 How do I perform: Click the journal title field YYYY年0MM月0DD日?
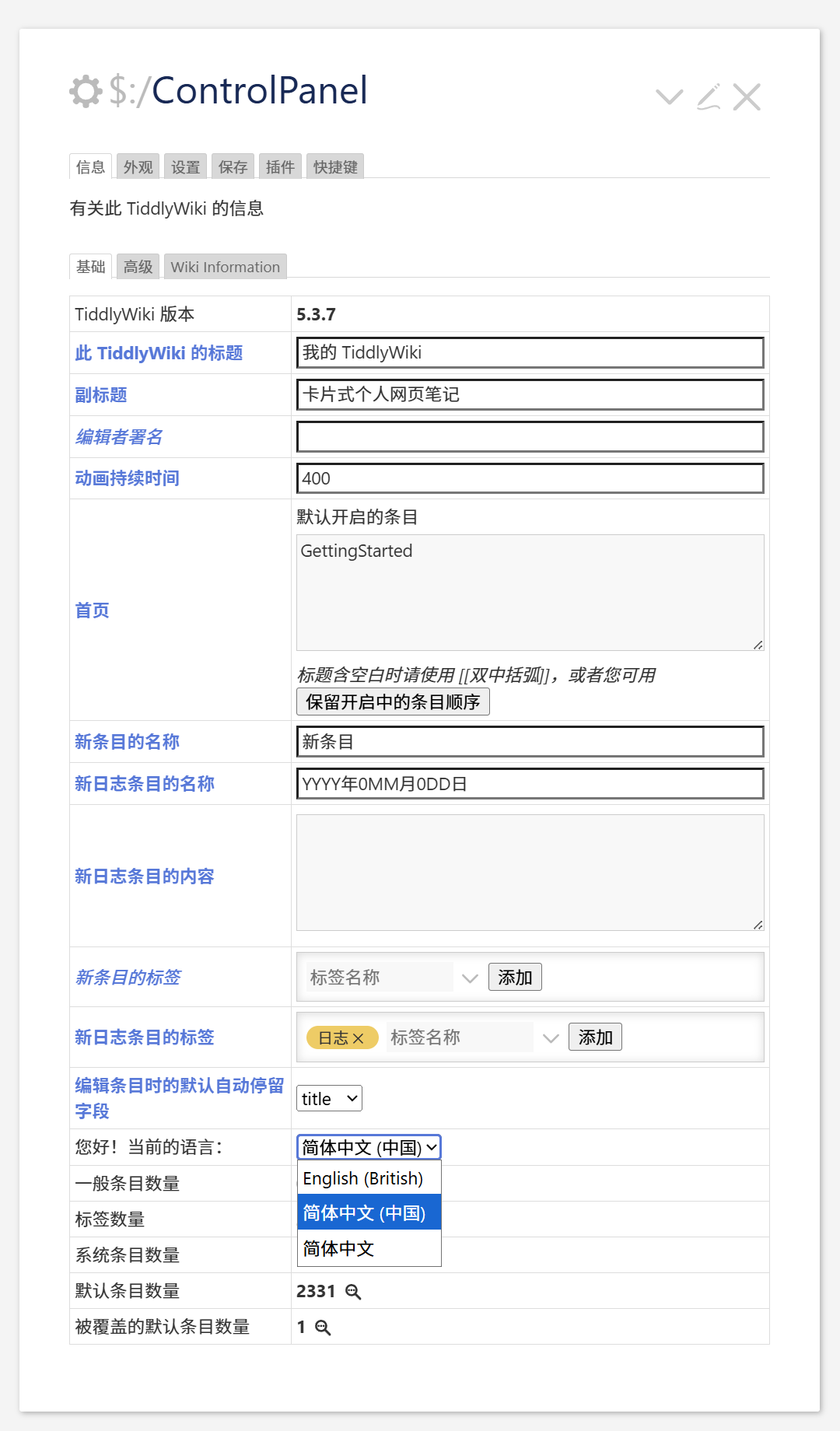point(530,783)
